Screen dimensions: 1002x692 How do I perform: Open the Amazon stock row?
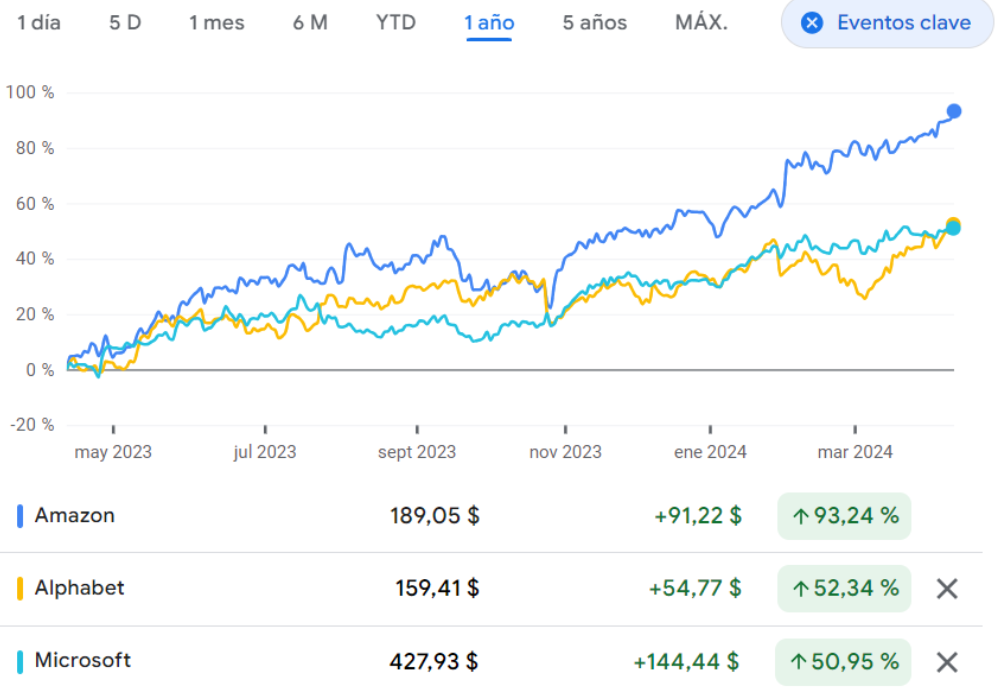click(75, 516)
